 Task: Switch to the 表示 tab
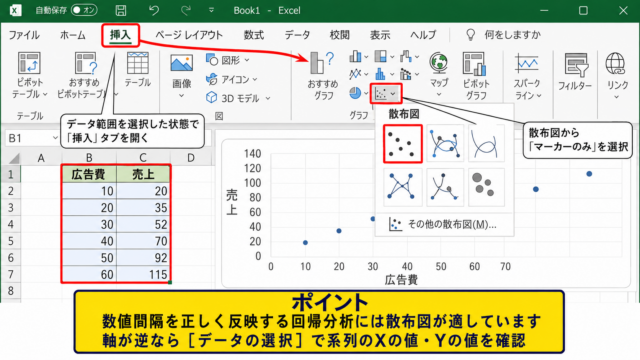pos(380,35)
